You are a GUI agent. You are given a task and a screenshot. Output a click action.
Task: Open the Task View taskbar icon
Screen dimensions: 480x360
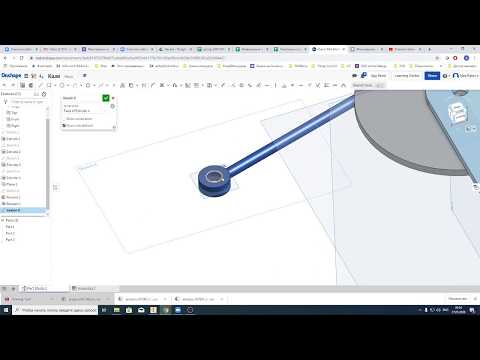[x=104, y=310]
